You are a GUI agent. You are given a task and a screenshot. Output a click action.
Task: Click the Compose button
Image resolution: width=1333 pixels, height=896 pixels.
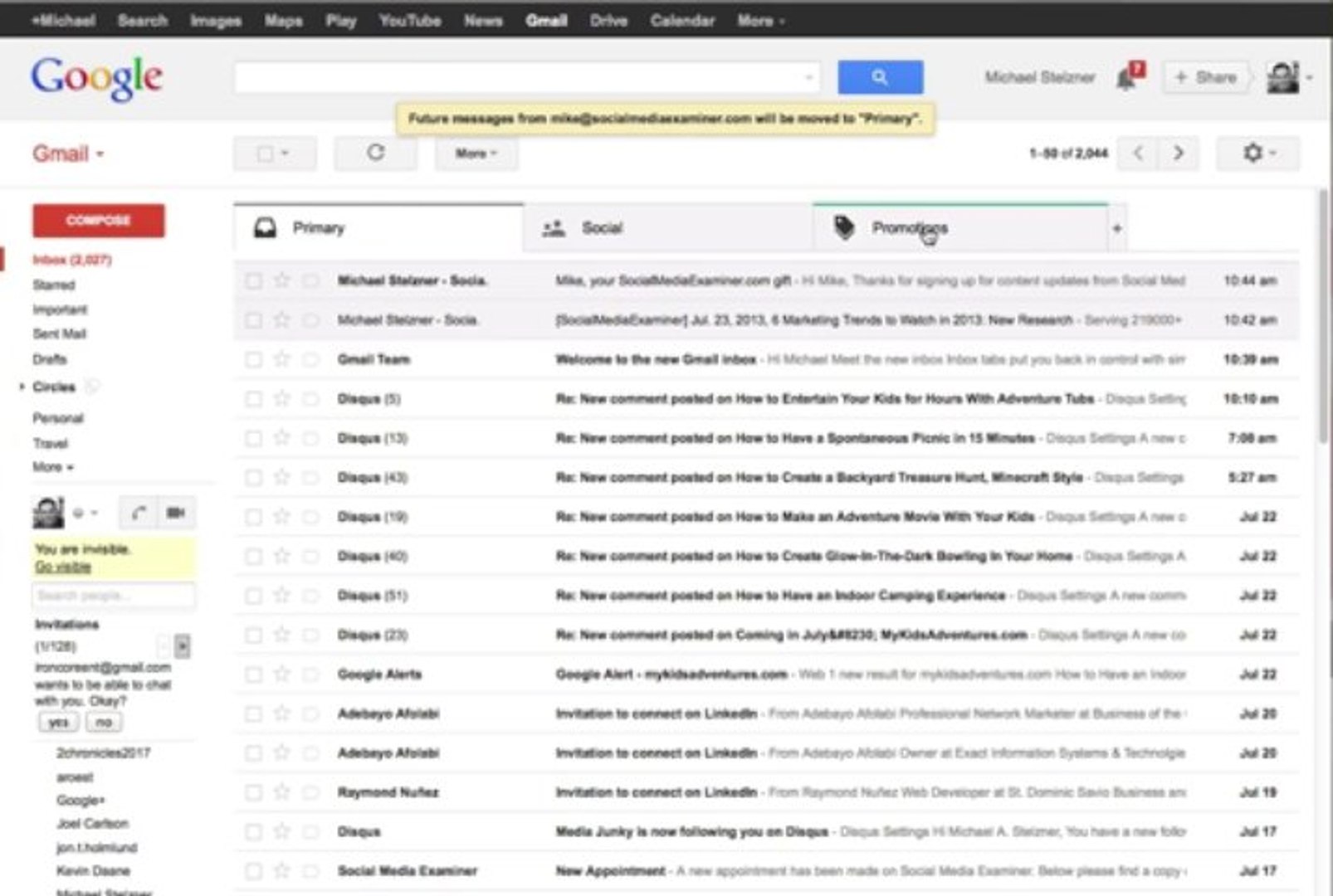[x=97, y=220]
